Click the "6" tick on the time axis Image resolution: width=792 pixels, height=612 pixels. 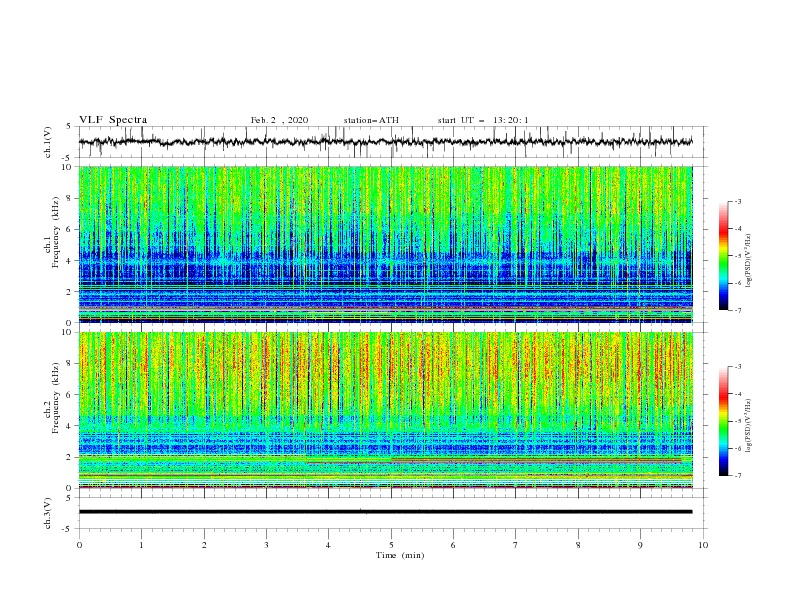click(x=453, y=545)
